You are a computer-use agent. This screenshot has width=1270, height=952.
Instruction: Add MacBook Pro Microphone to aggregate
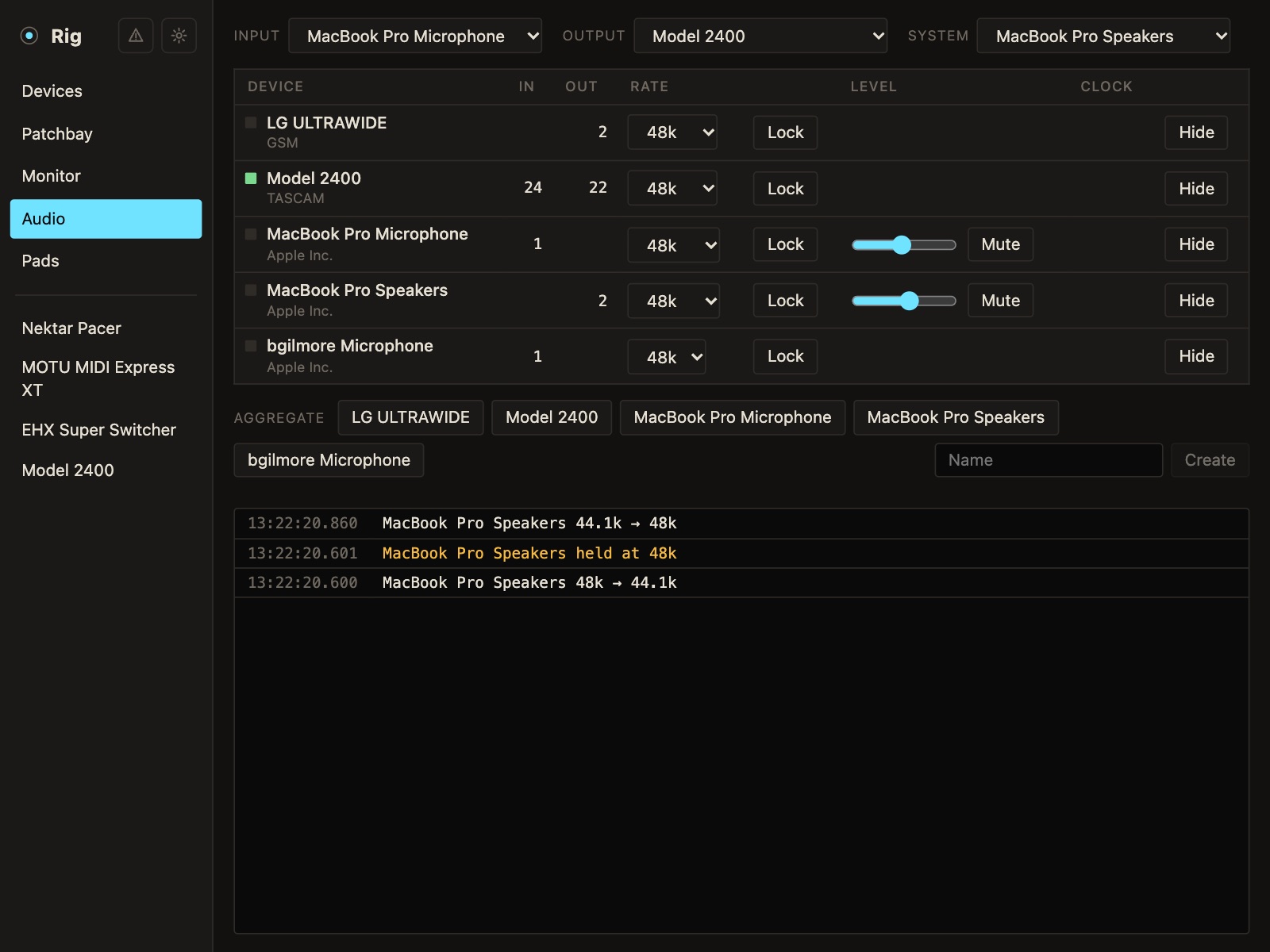tap(732, 417)
